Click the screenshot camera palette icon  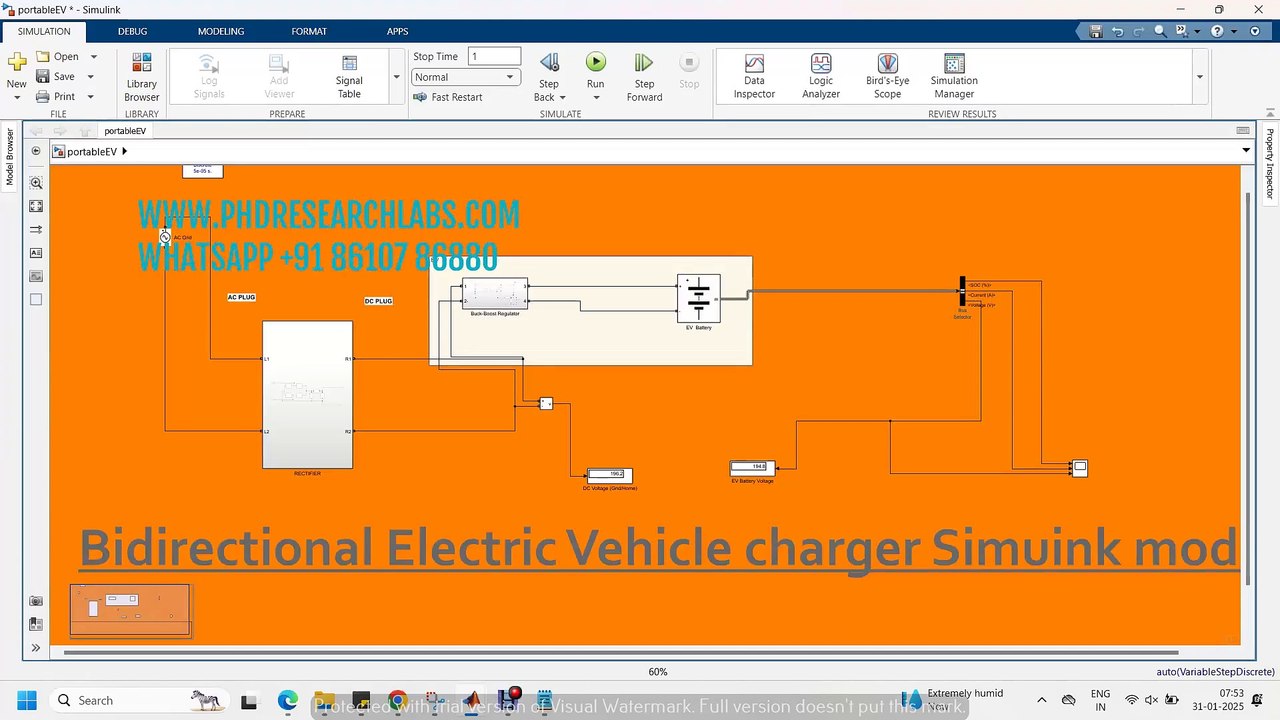pos(36,601)
